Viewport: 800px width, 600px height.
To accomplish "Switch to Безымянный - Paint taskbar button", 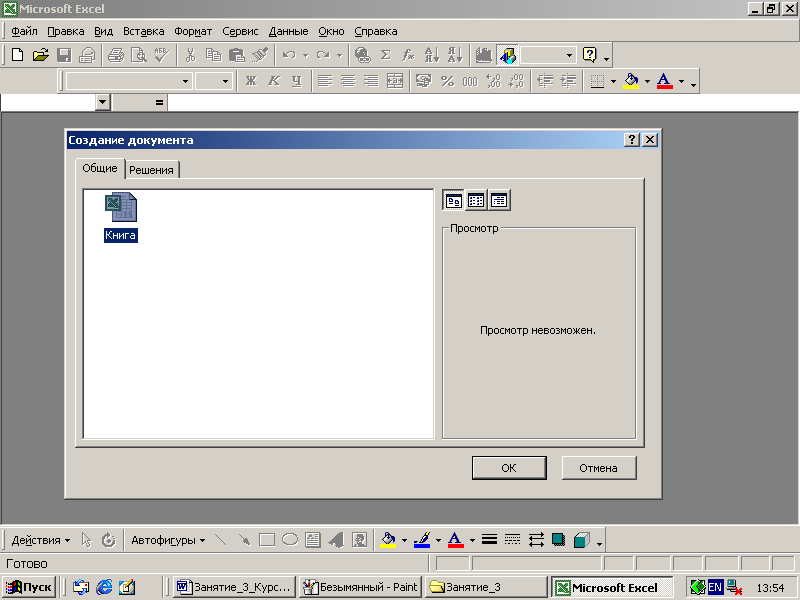I will [x=361, y=587].
